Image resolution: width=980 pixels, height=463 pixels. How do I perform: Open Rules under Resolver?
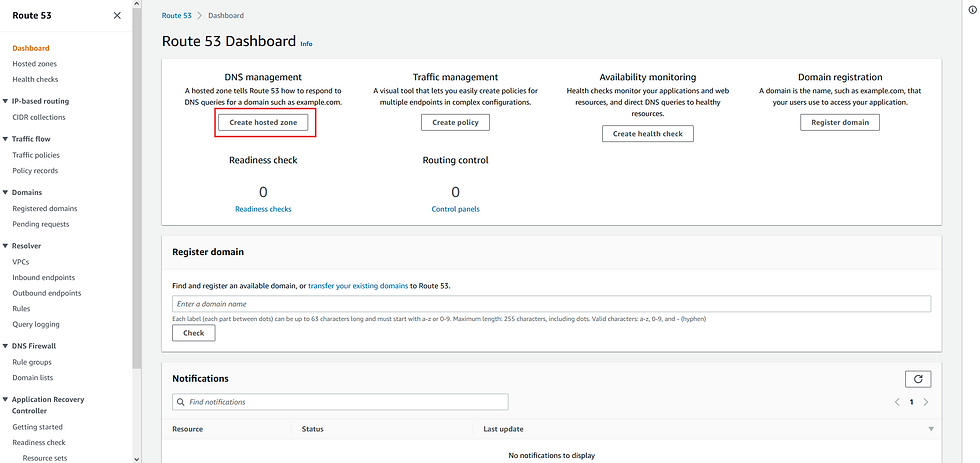(21, 309)
